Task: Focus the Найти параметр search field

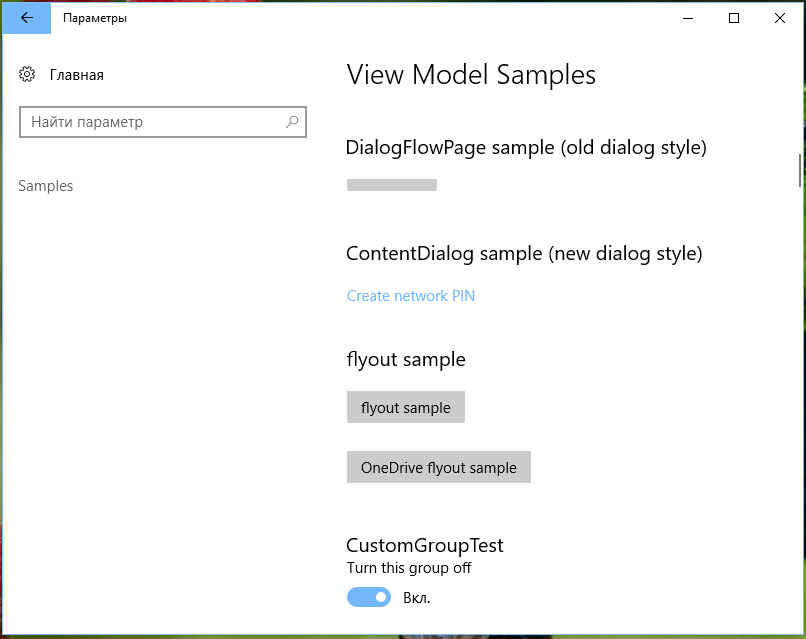Action: click(163, 122)
